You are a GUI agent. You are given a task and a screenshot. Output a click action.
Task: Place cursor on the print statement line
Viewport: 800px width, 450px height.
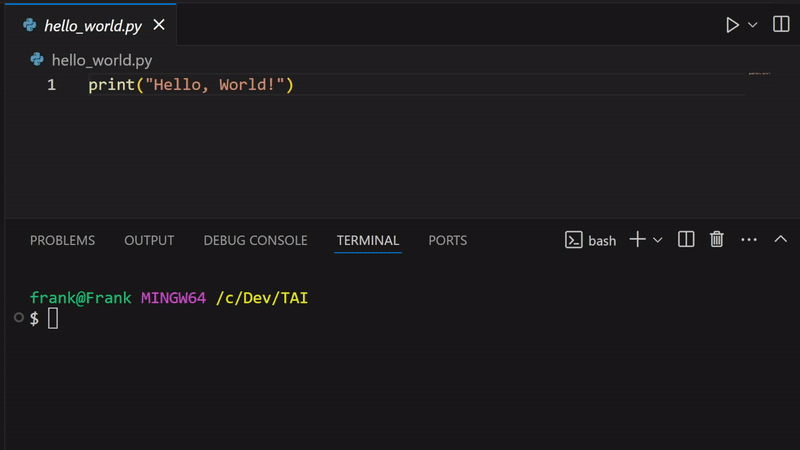click(191, 85)
